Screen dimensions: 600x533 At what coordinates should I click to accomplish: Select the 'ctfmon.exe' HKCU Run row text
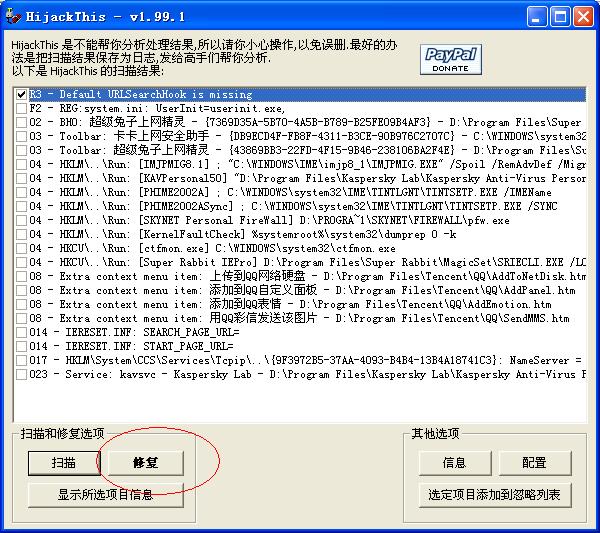pyautogui.click(x=212, y=249)
